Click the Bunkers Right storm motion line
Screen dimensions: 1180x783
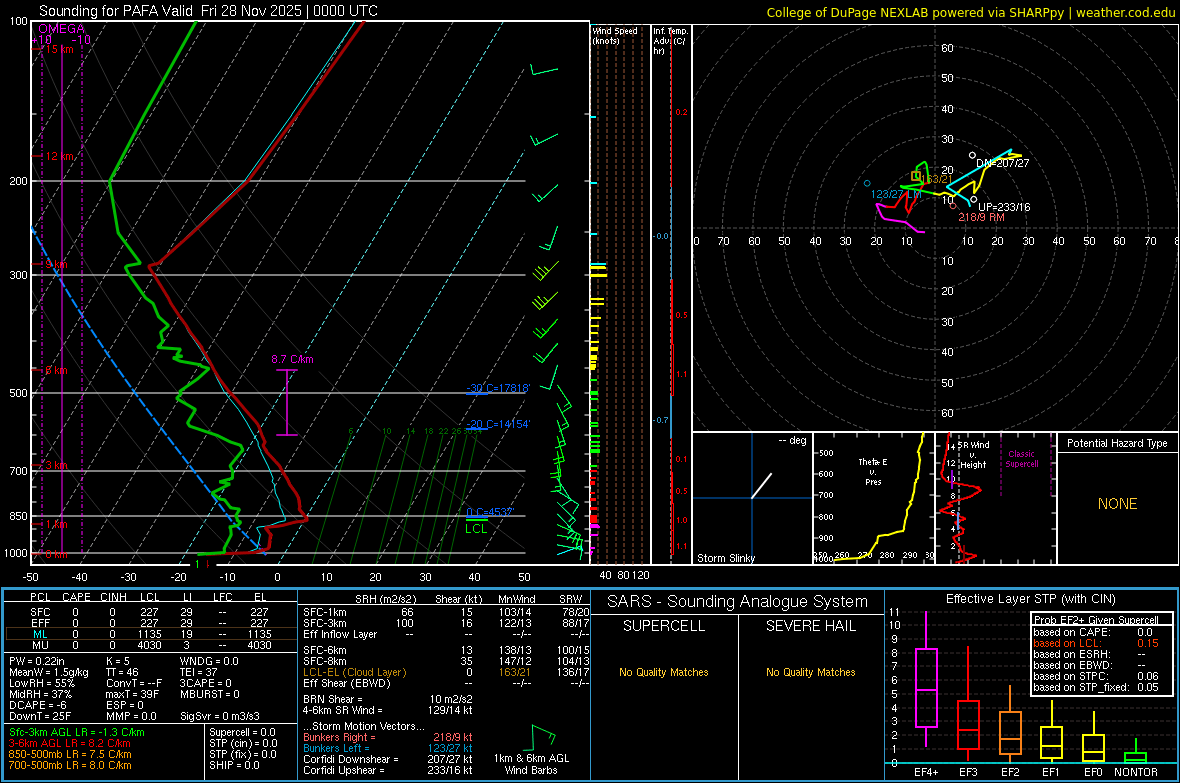tap(388, 737)
